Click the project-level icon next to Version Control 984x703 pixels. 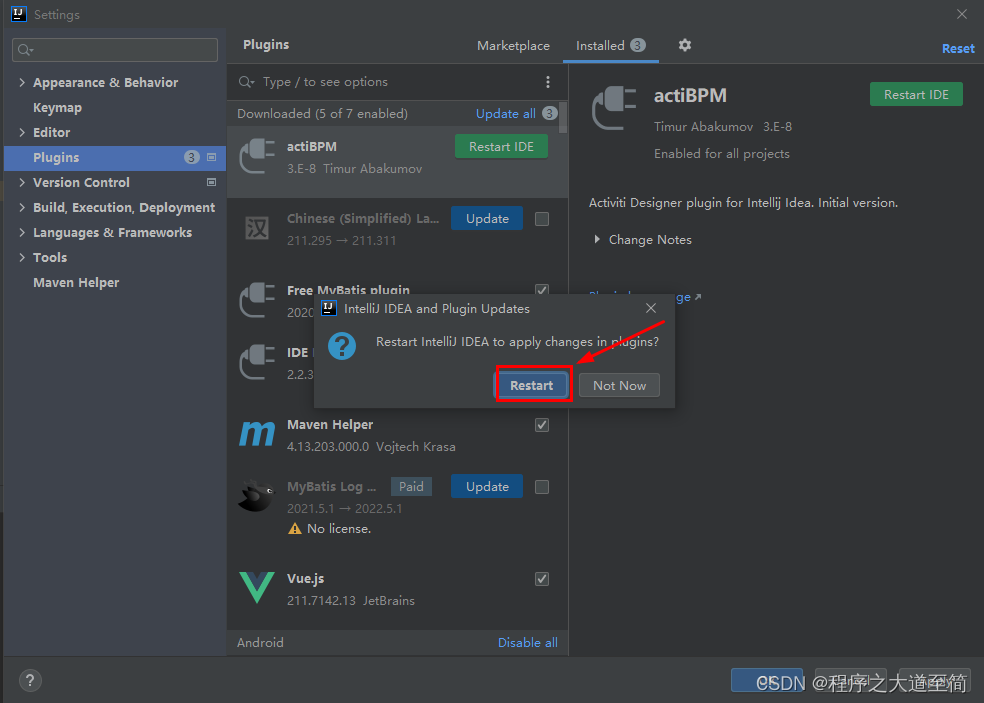pyautogui.click(x=211, y=182)
